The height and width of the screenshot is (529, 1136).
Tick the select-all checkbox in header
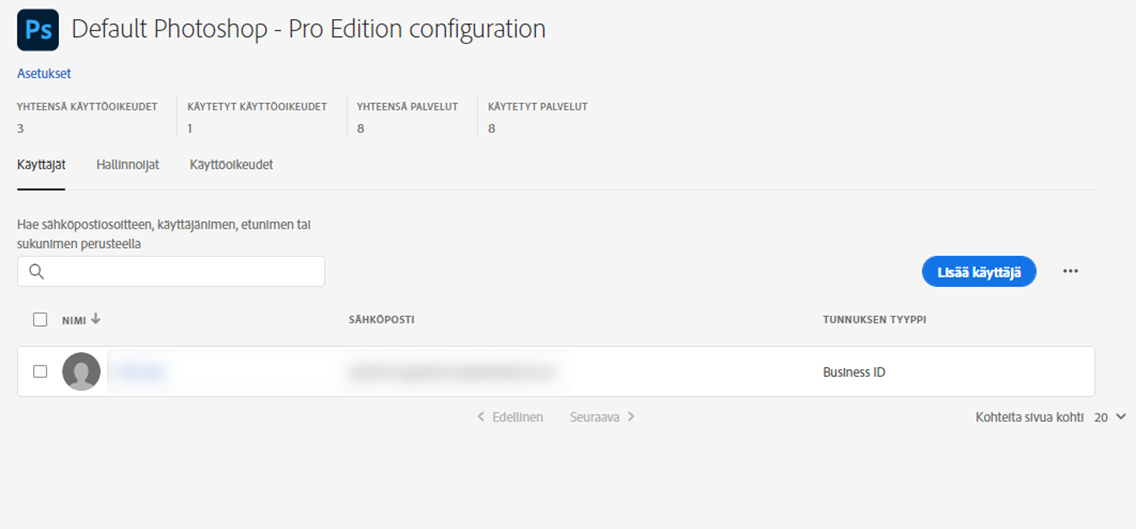click(x=40, y=320)
